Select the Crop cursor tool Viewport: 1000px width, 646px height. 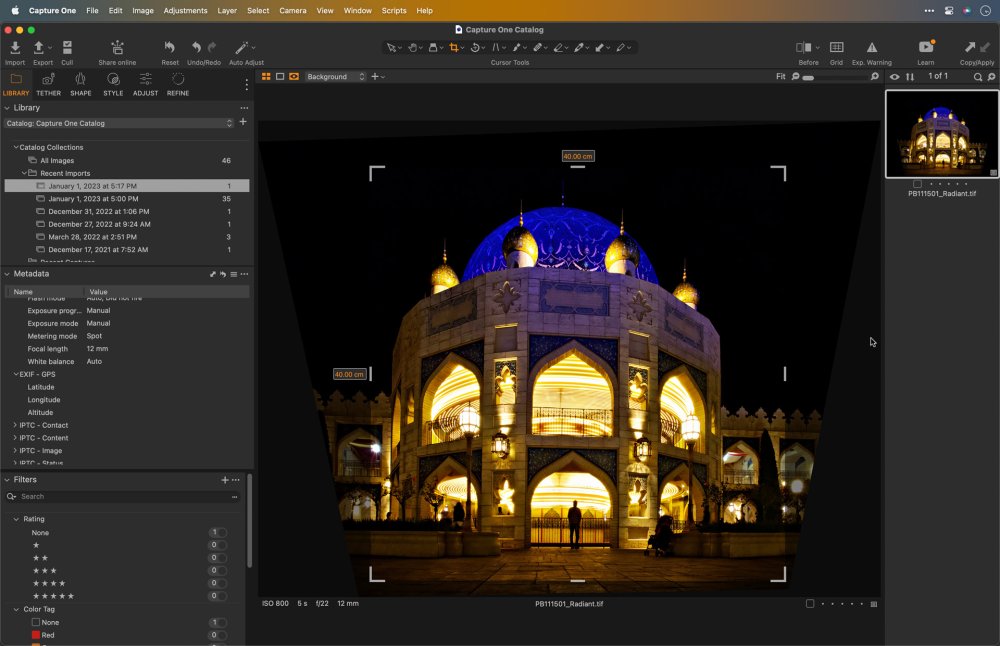click(x=455, y=47)
